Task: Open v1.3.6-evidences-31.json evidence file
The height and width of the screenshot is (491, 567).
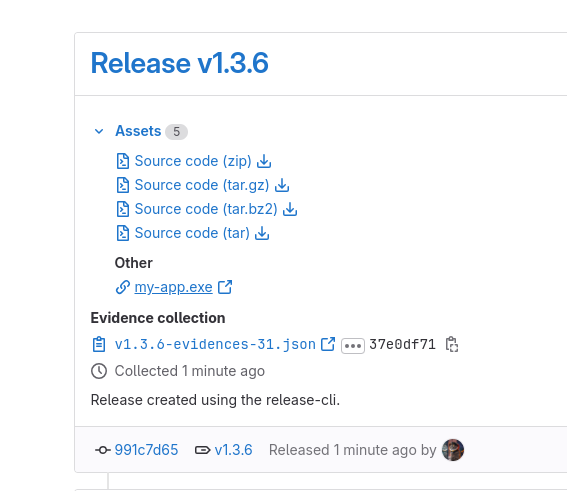Action: pyautogui.click(x=215, y=344)
